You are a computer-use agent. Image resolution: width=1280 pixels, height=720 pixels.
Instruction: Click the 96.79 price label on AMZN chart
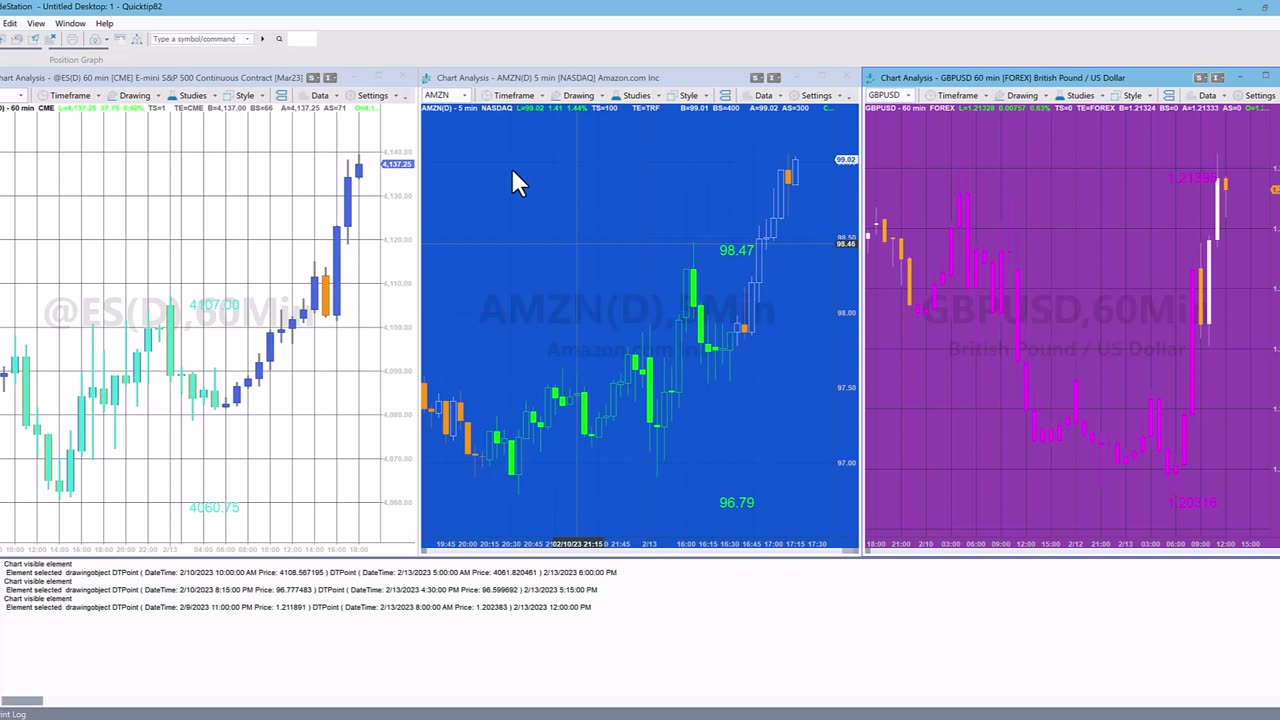tap(737, 502)
